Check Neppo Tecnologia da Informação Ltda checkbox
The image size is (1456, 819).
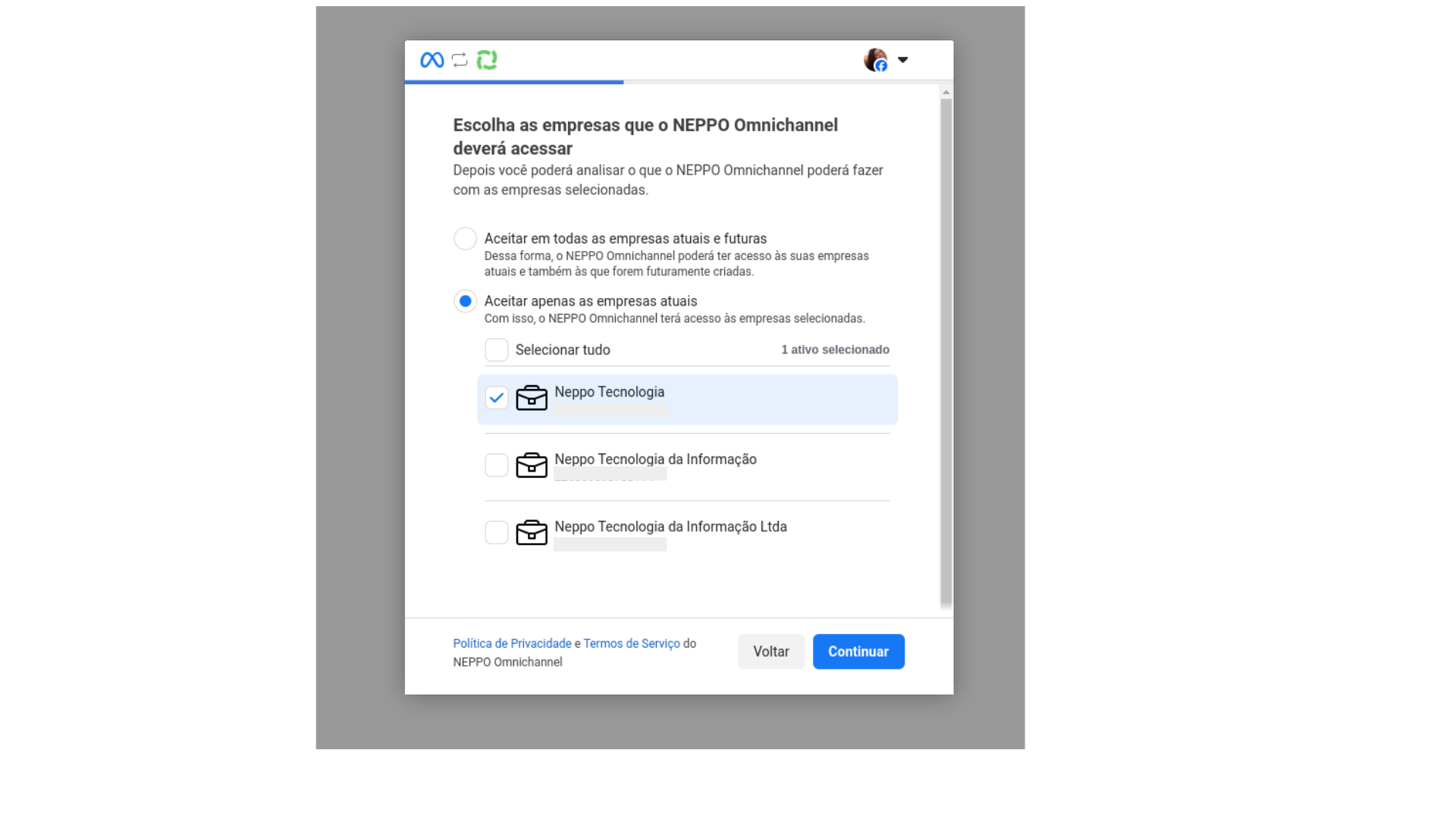[x=497, y=532]
